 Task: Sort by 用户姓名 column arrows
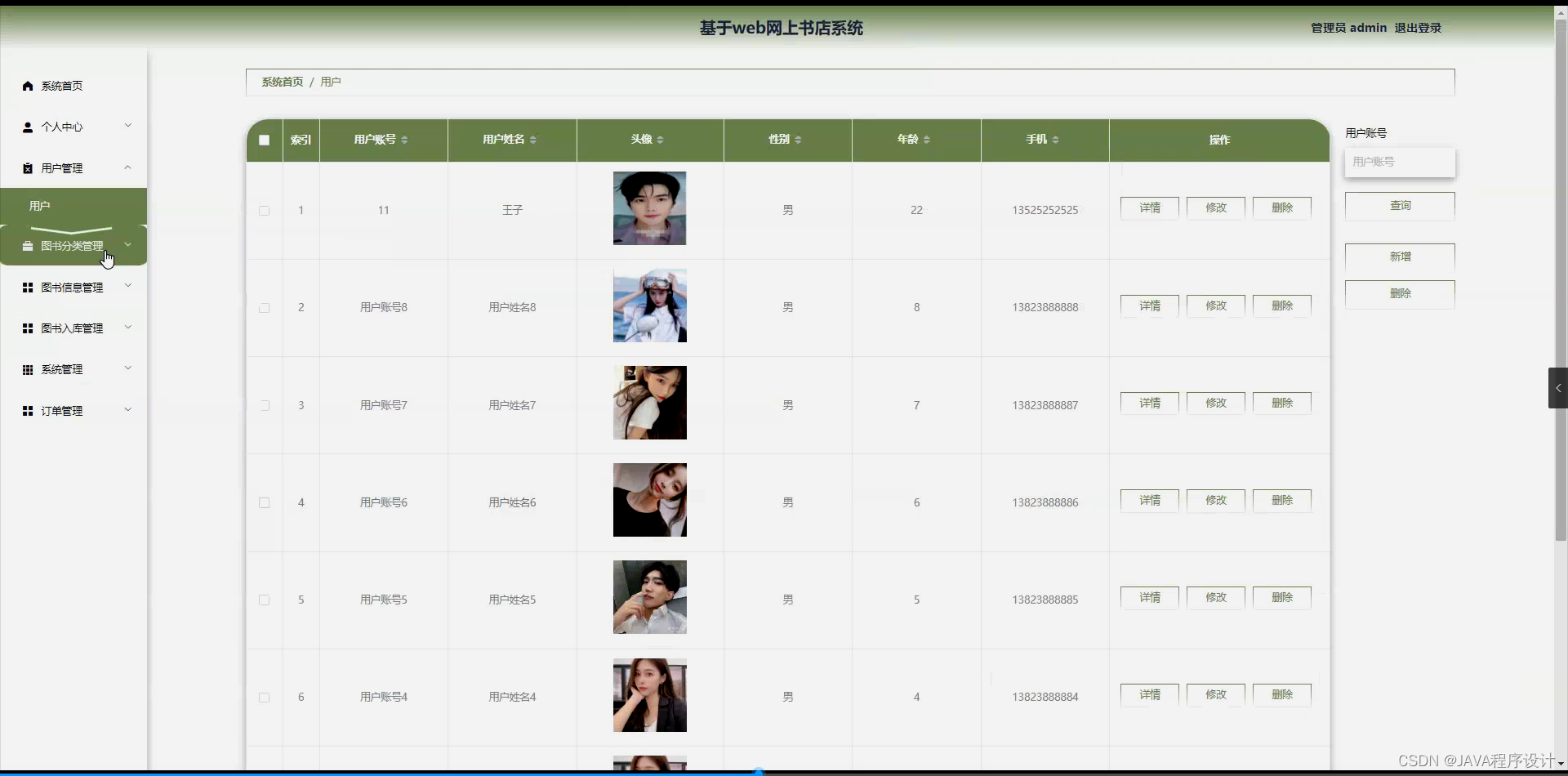click(533, 140)
